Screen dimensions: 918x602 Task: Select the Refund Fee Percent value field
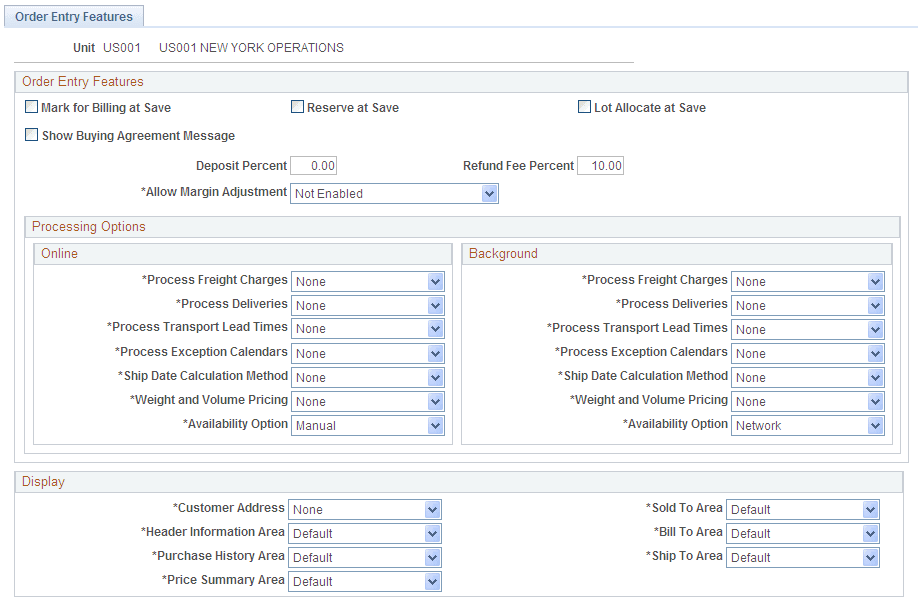(x=600, y=165)
